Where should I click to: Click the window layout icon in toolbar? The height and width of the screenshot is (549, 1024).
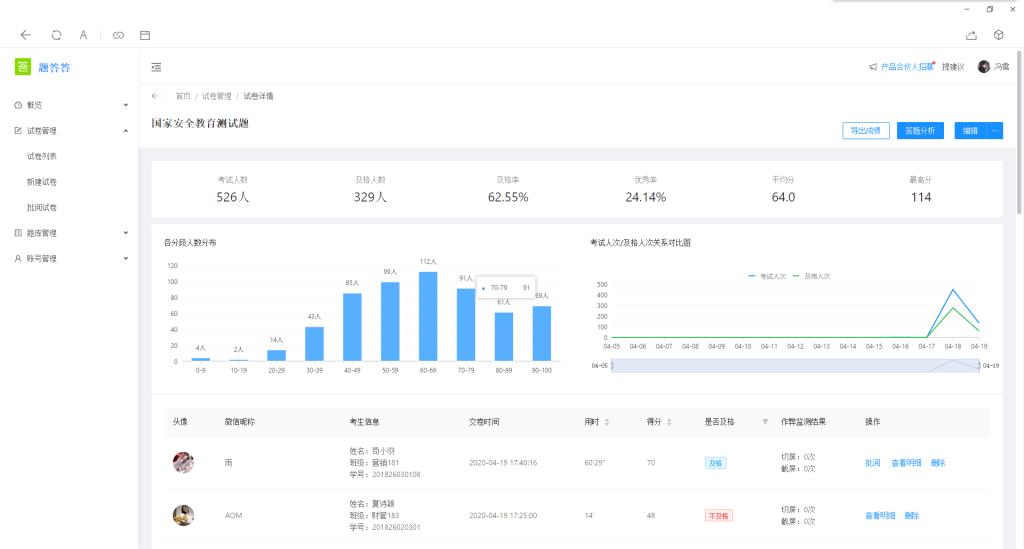pos(145,35)
